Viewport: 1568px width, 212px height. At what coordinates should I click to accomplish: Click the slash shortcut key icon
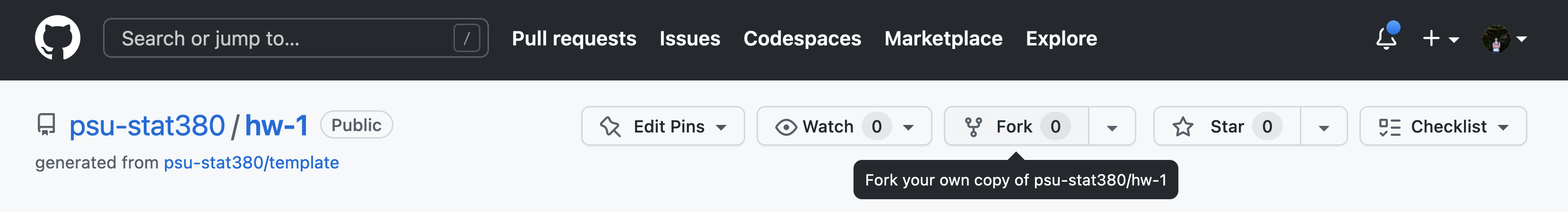pyautogui.click(x=466, y=38)
